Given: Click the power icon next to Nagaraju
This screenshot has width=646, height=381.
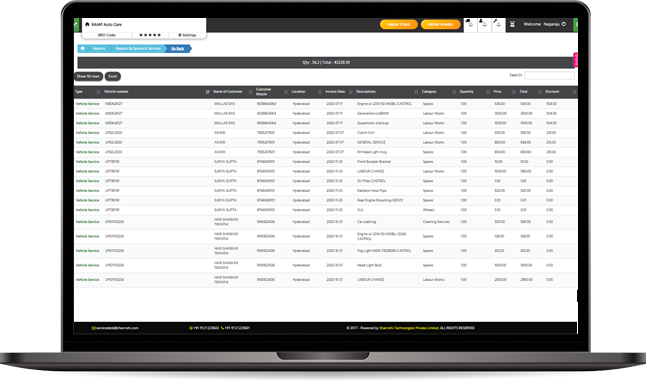Looking at the screenshot, I should pyautogui.click(x=564, y=24).
